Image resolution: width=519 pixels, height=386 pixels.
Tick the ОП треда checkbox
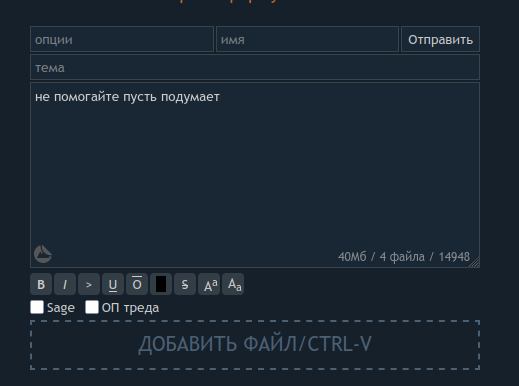click(x=92, y=307)
